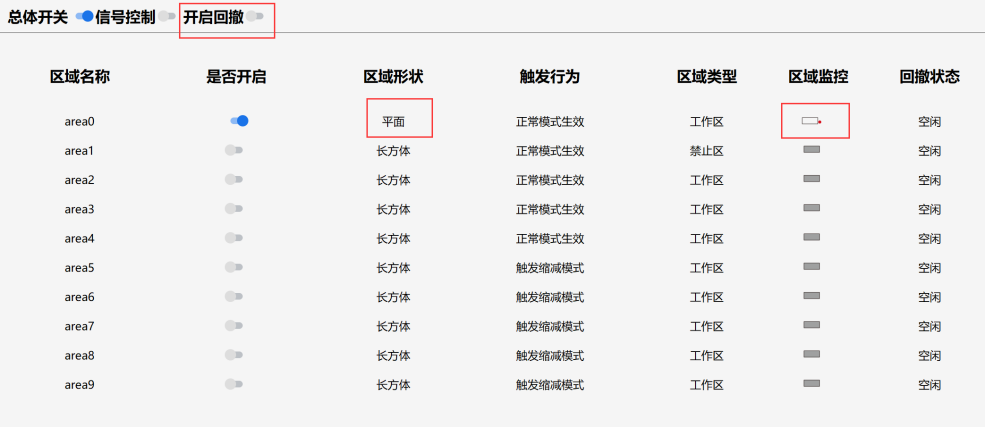Select the area8 name cell
Screen dimensions: 985x427
pos(79,355)
